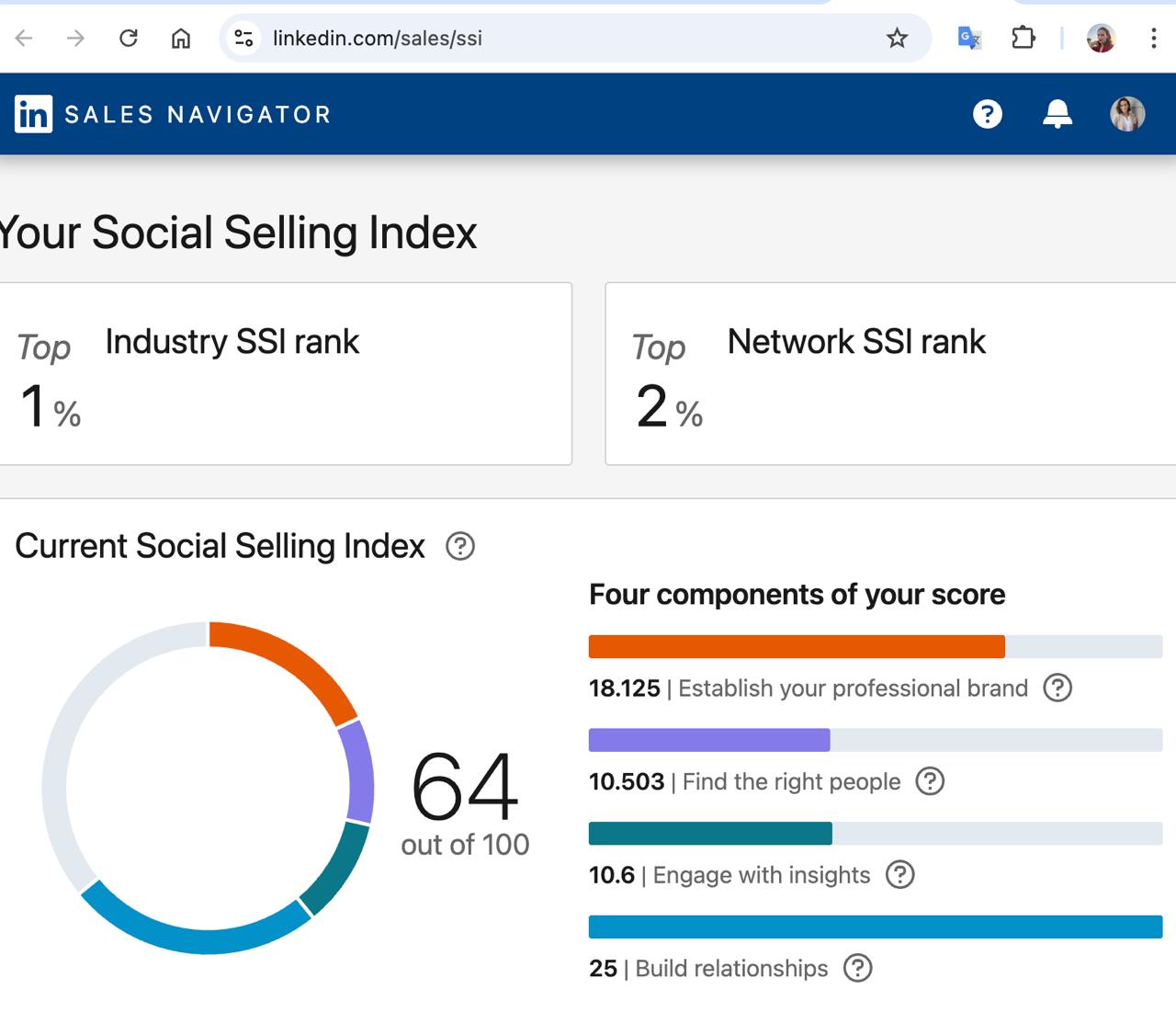Click the orange professional brand progress bar
This screenshot has height=1035, width=1176.
[796, 646]
